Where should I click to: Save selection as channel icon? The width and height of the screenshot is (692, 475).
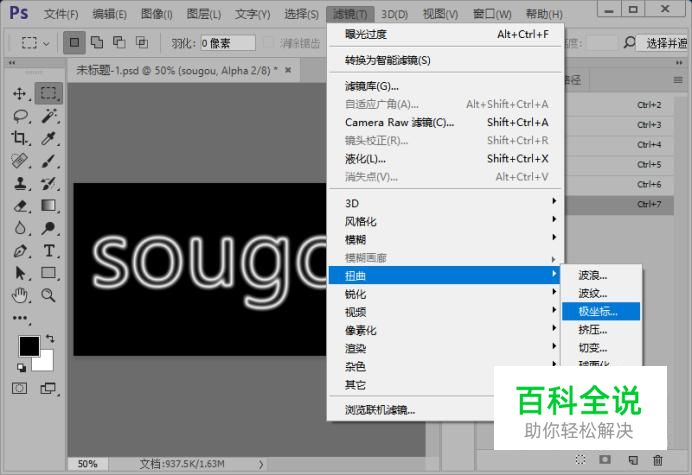605,460
